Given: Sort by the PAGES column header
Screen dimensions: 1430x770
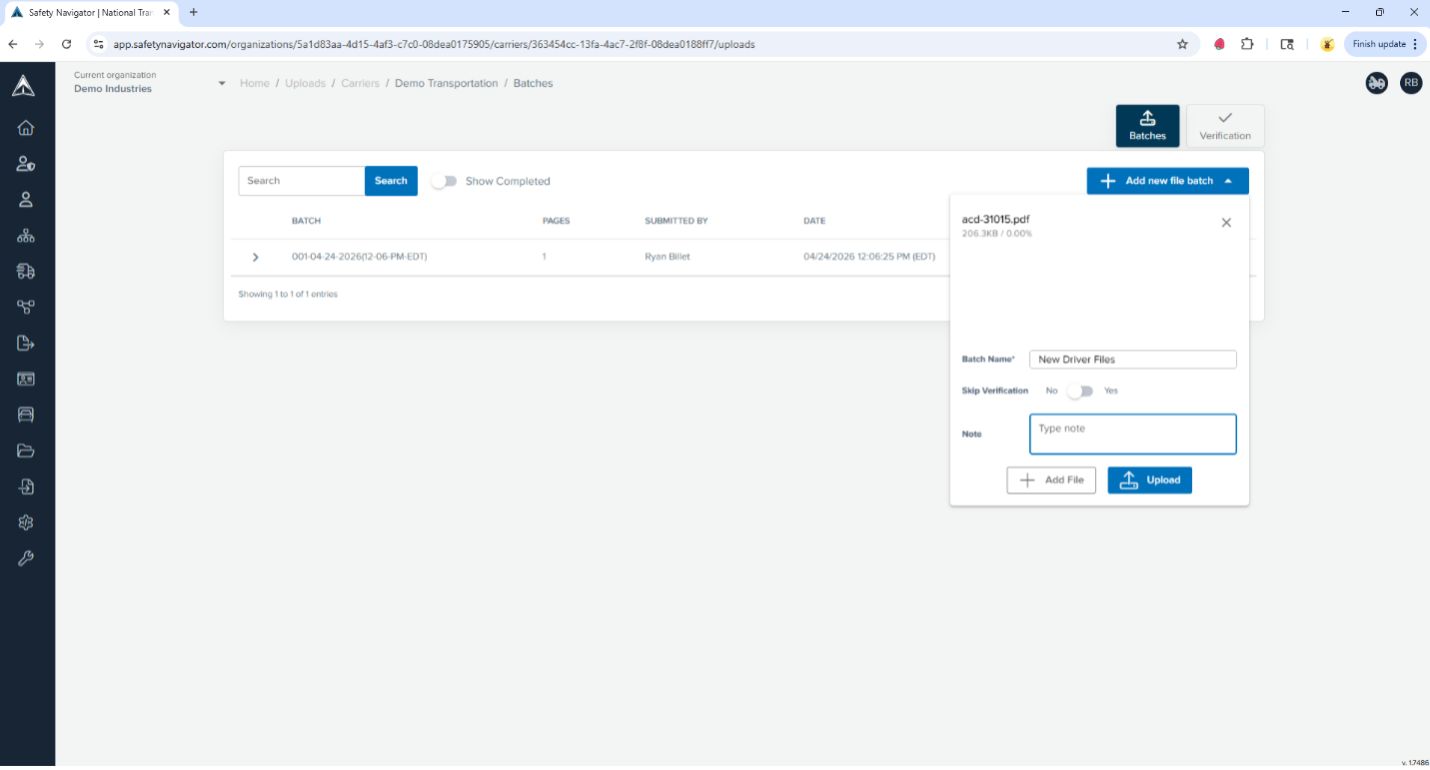Looking at the screenshot, I should point(556,221).
